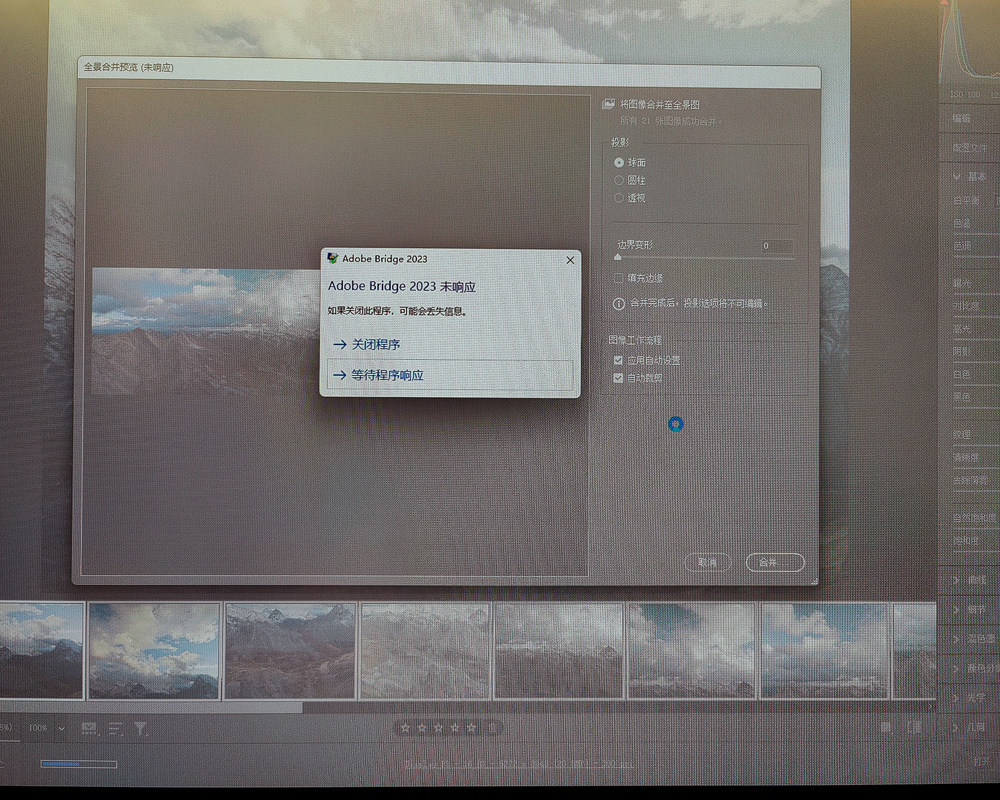Click the blue progress bar at bottom left
Image resolution: width=1000 pixels, height=800 pixels.
[79, 764]
